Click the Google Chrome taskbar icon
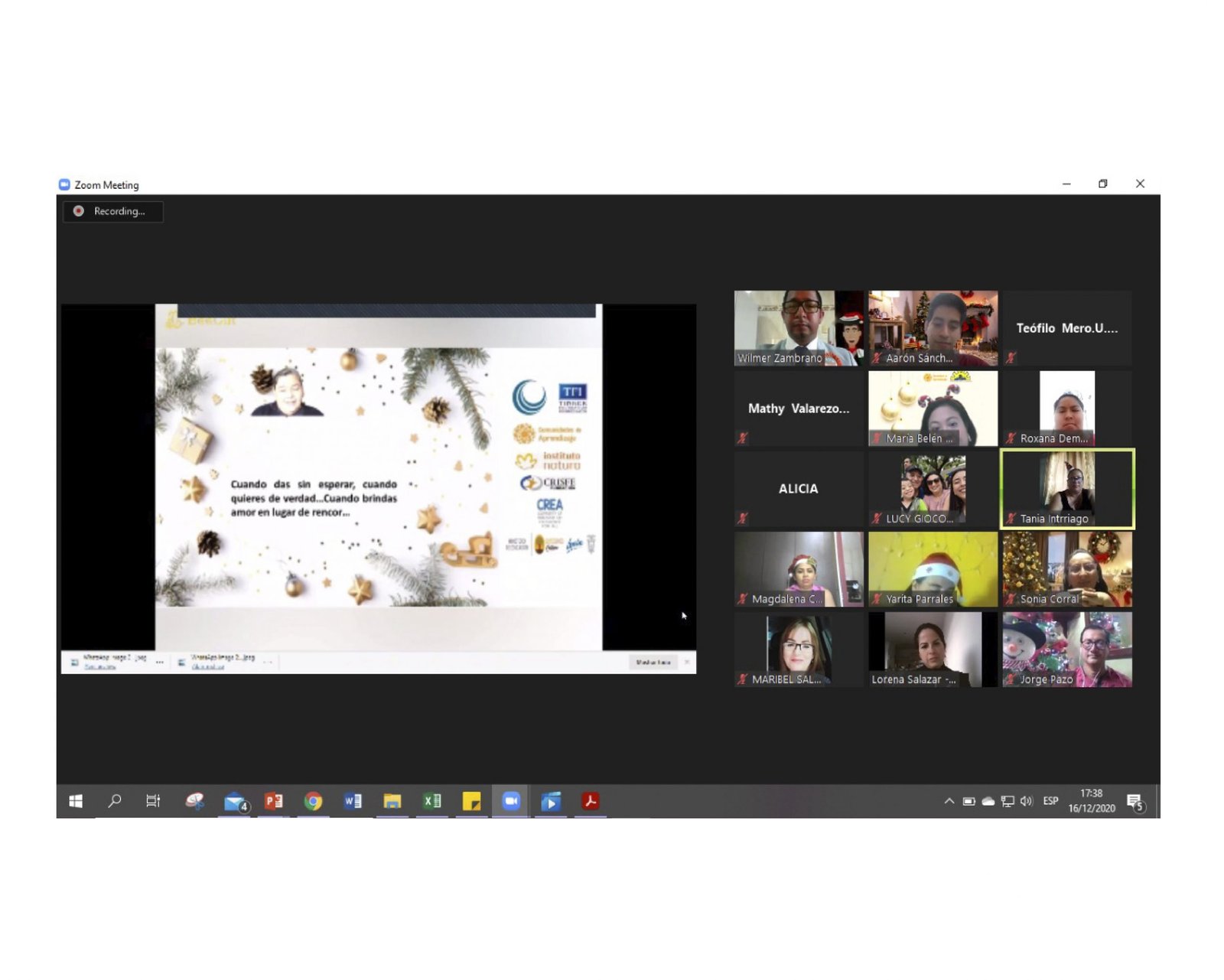Viewport: 1224px width, 980px height. [313, 801]
